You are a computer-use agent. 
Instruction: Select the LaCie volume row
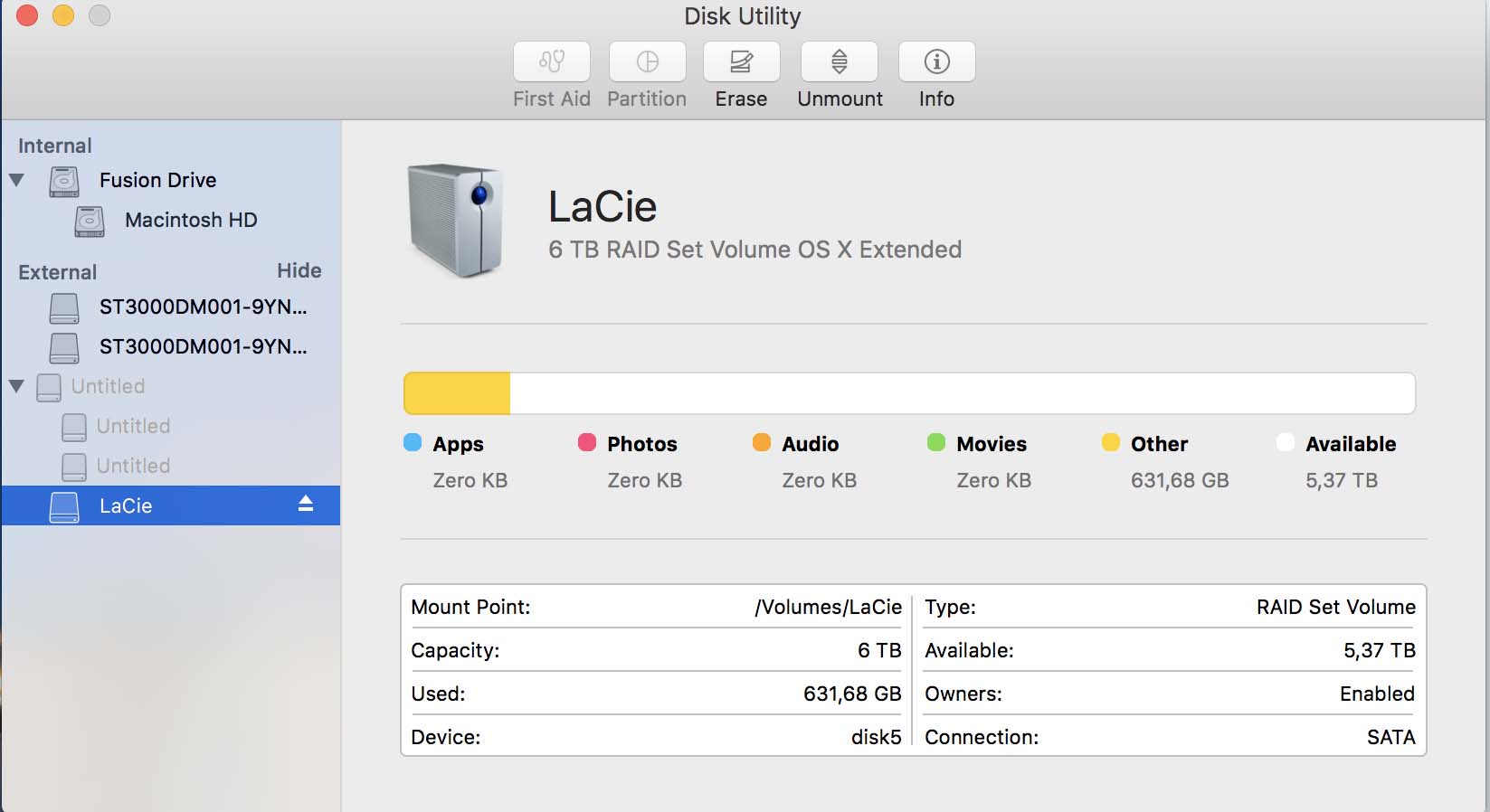point(171,505)
